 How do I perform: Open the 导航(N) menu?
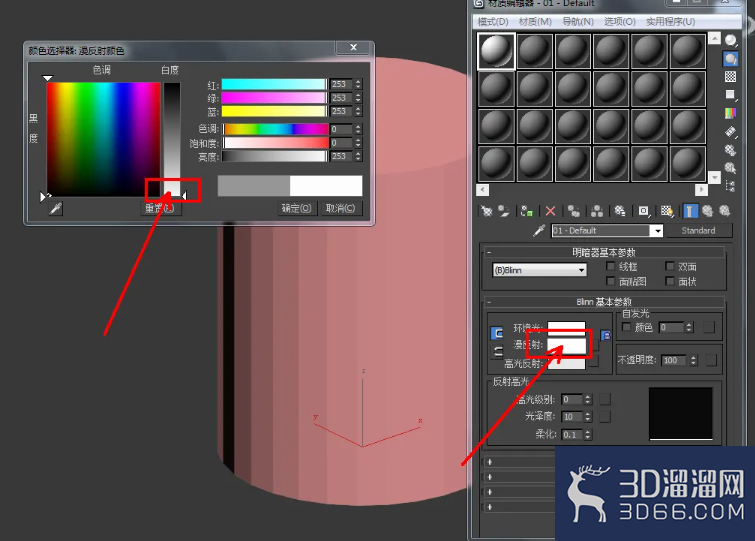point(578,22)
